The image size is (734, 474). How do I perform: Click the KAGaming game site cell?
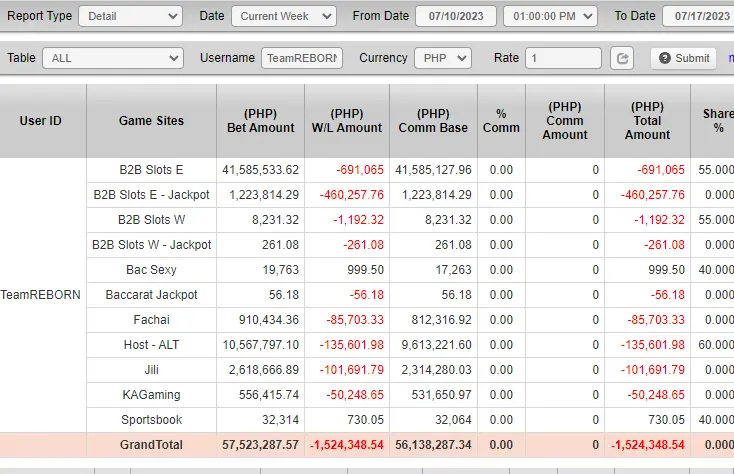(x=151, y=395)
